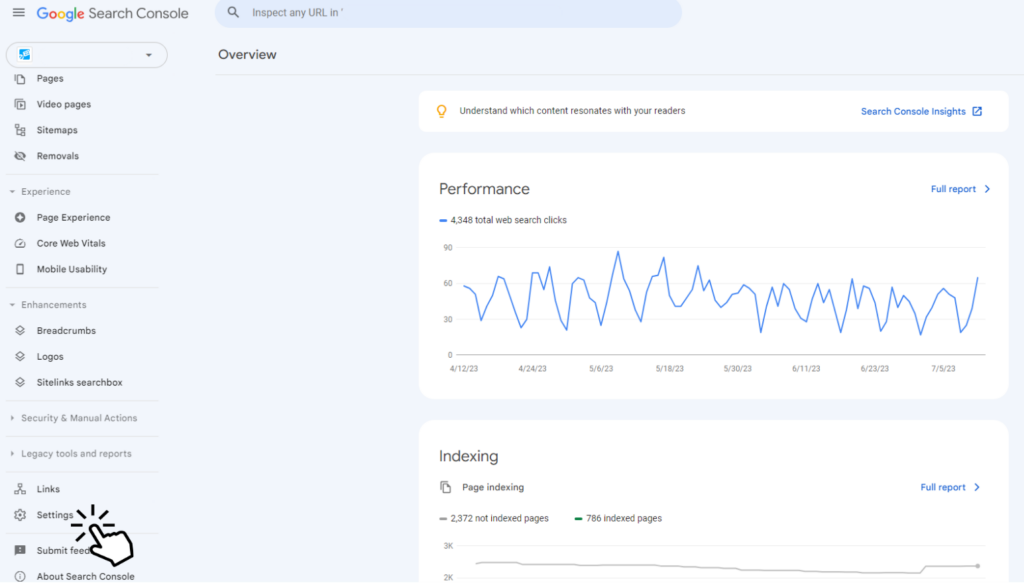The image size is (1024, 587).
Task: View the Breadcrumbs enhancement report
Action: (60, 330)
